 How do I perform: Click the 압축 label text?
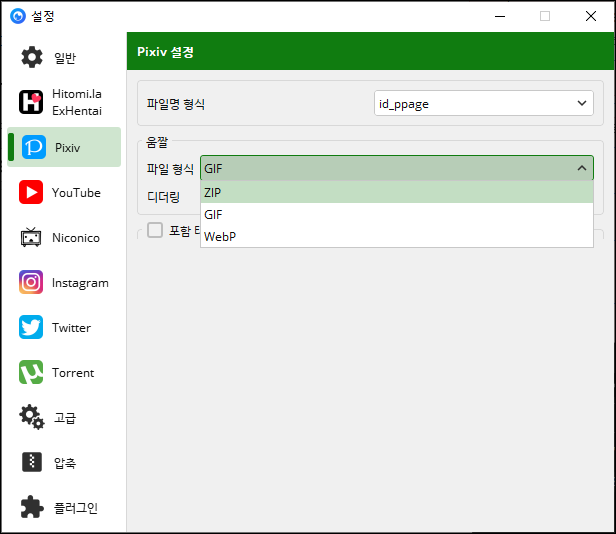(x=65, y=463)
